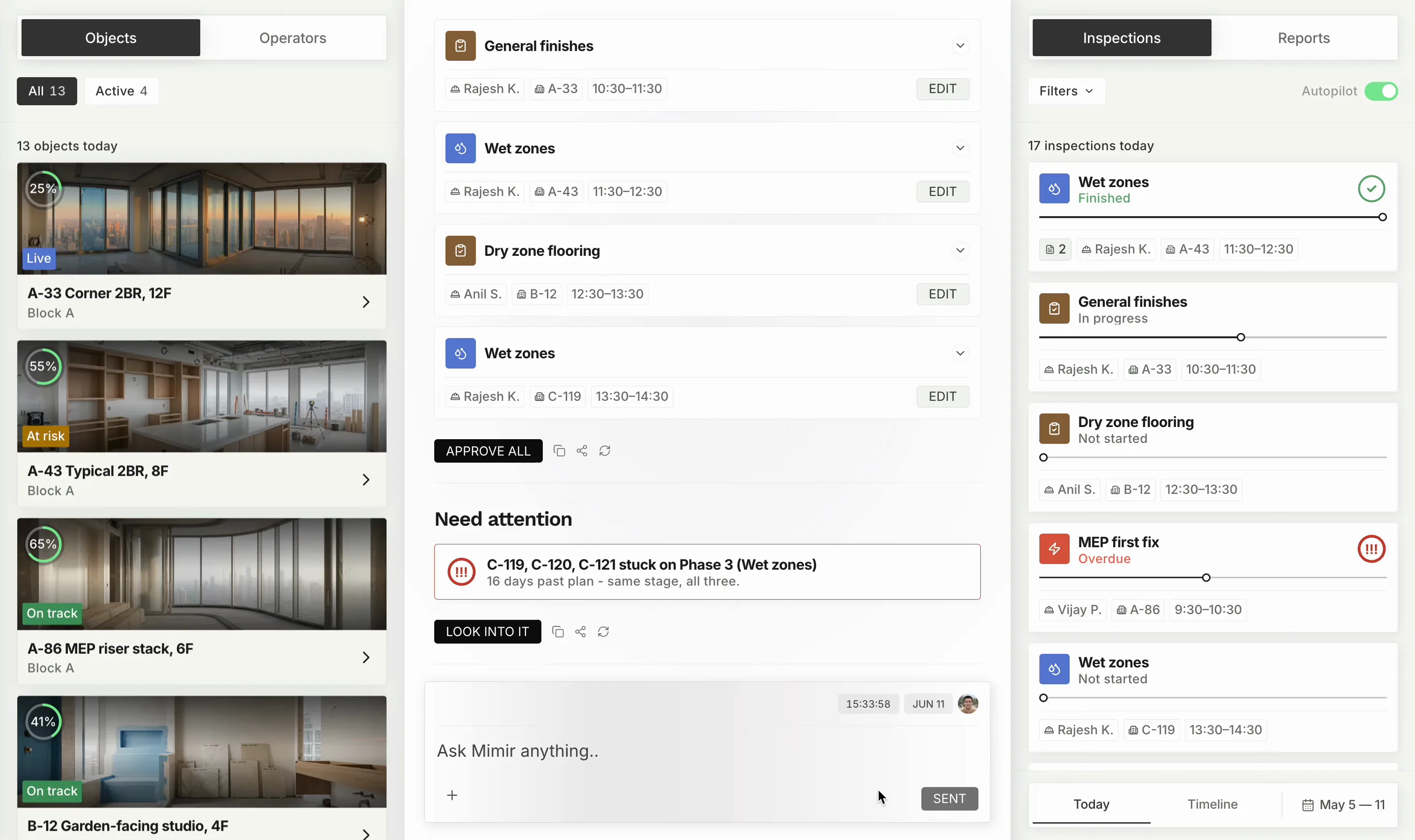This screenshot has width=1415, height=840.
Task: Open the A-33 Corner 2BR thumbnail image
Action: [x=202, y=218]
